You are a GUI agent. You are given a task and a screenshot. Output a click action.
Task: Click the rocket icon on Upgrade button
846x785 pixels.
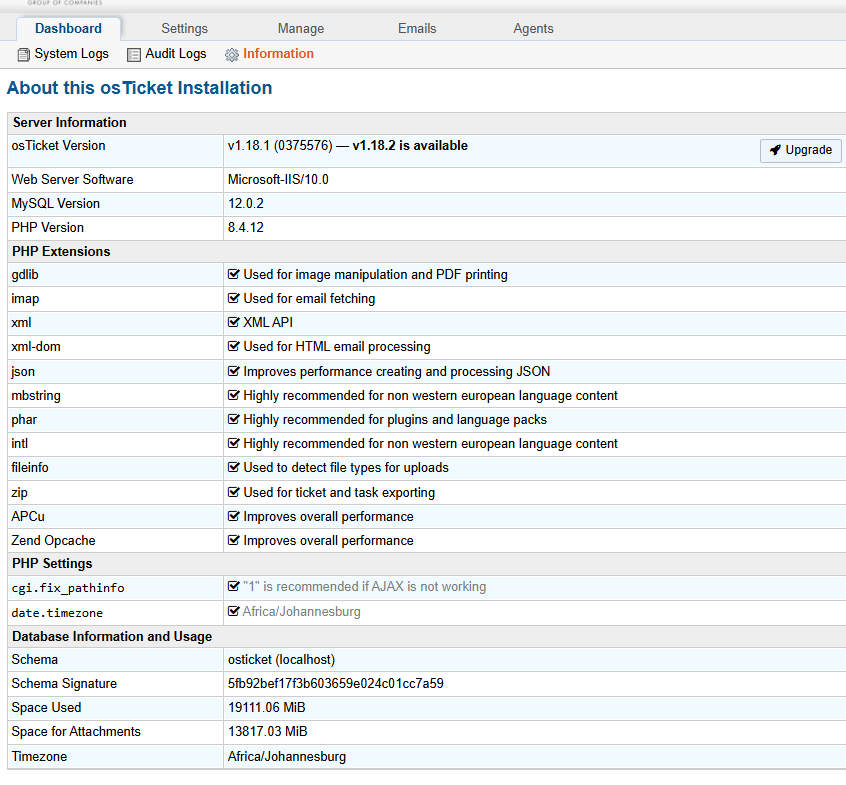(775, 150)
